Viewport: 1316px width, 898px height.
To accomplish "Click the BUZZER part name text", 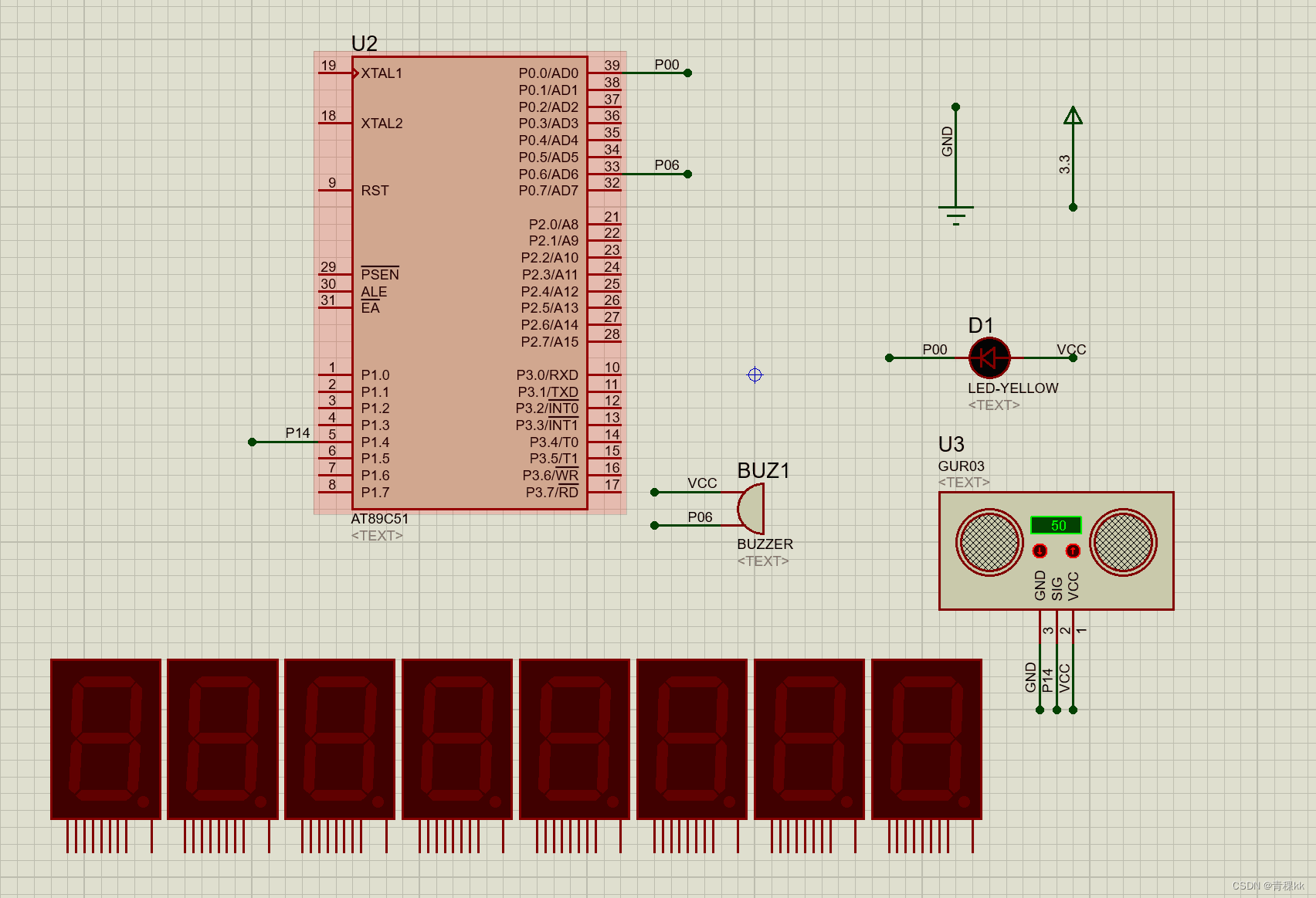I will pyautogui.click(x=765, y=544).
